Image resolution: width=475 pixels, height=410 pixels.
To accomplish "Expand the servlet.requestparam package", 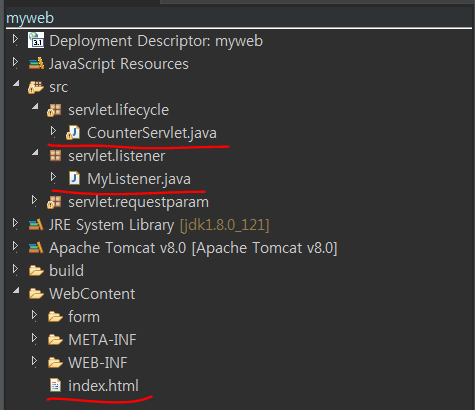I will (34, 200).
